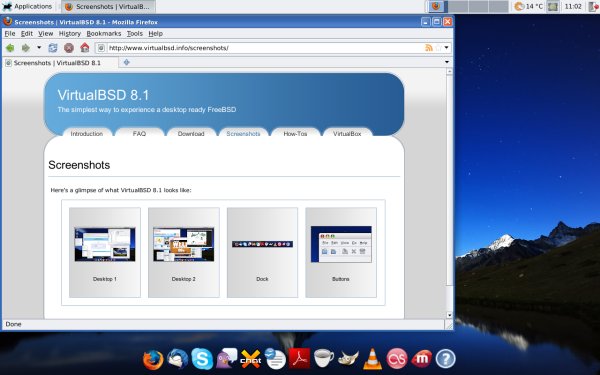Launch GIMP from the dock
Screen dimensions: 600x375
point(348,359)
